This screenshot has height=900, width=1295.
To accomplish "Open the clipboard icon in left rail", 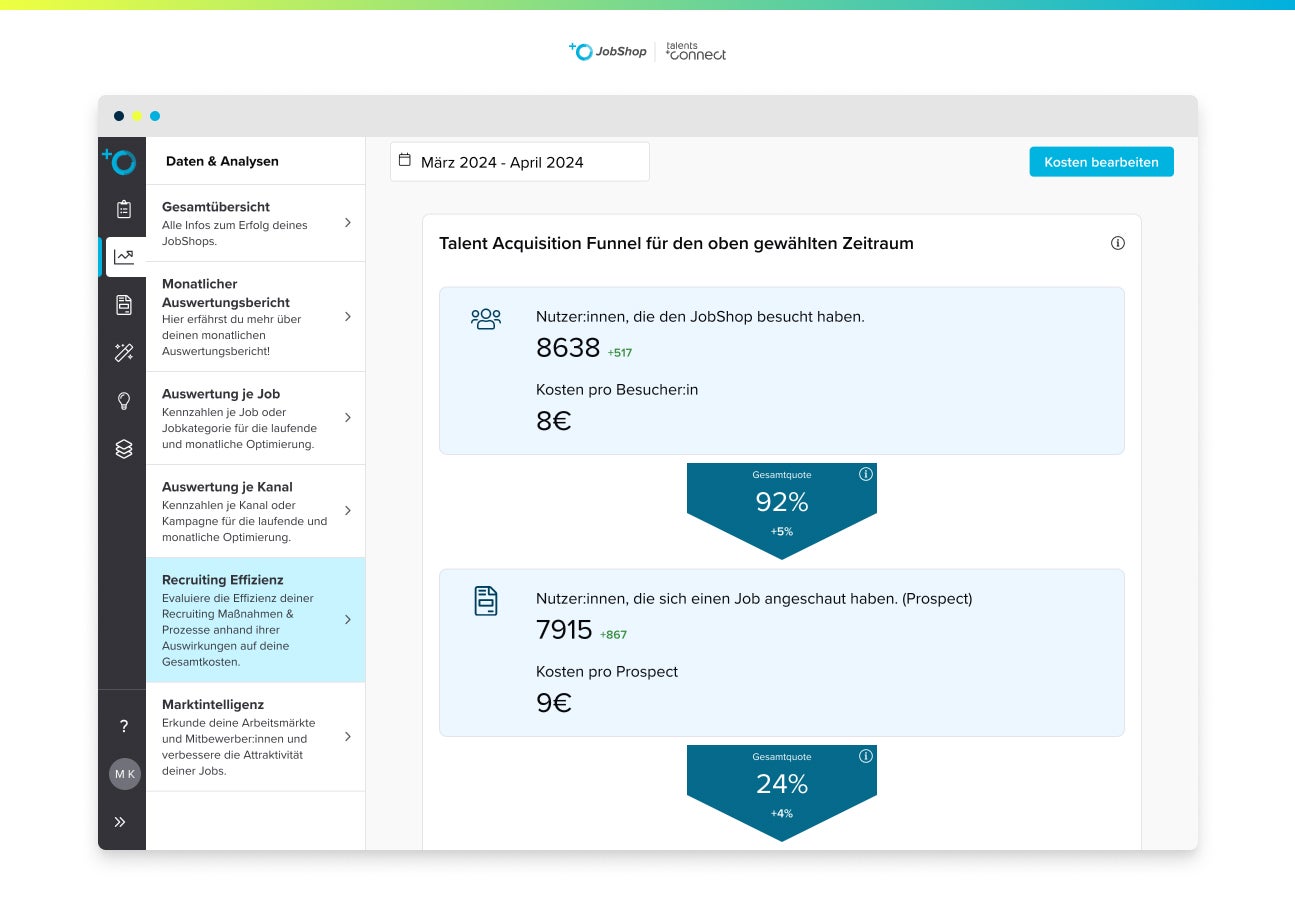I will coord(124,209).
